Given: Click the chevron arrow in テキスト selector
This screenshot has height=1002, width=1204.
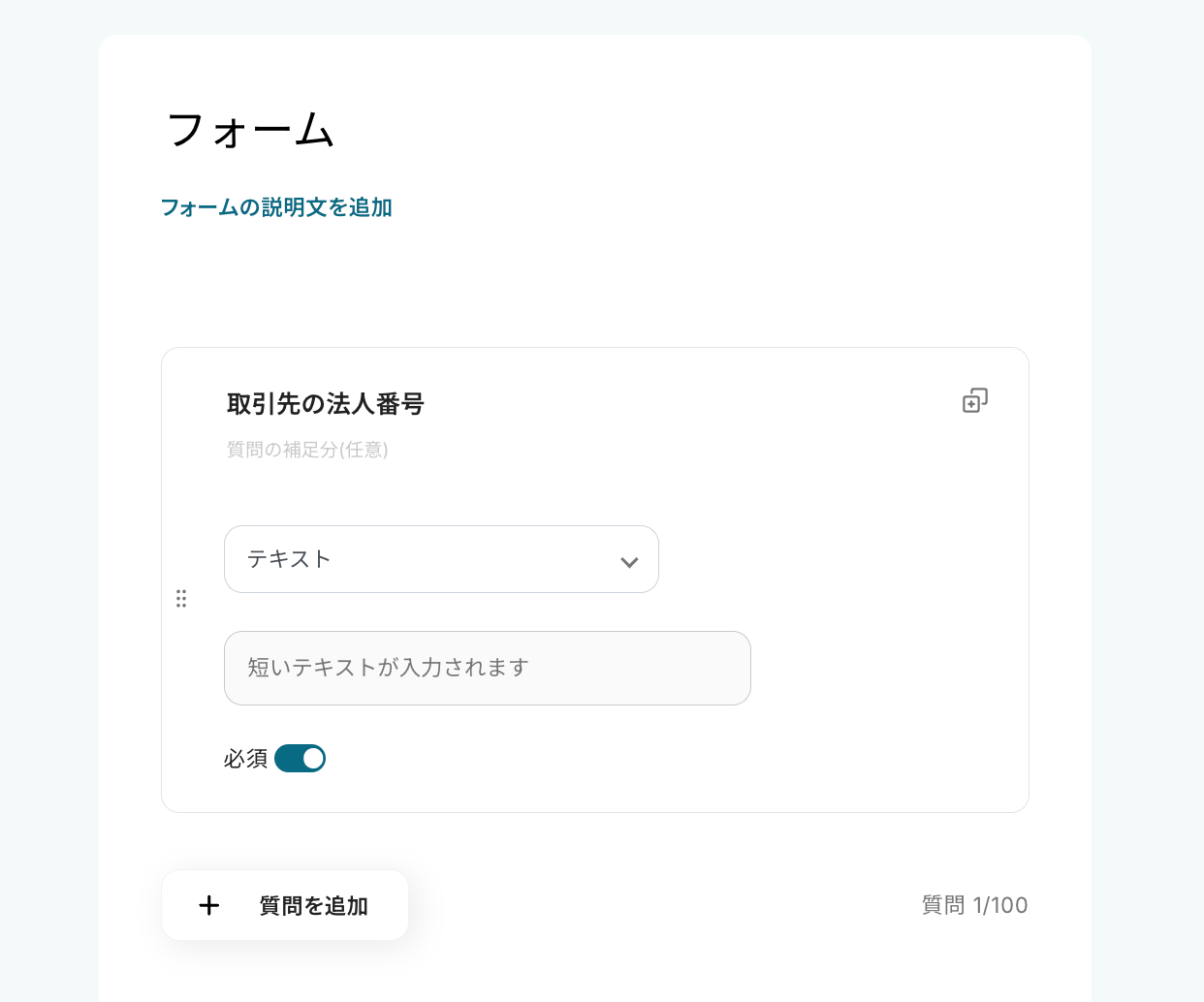Looking at the screenshot, I should coord(629,562).
